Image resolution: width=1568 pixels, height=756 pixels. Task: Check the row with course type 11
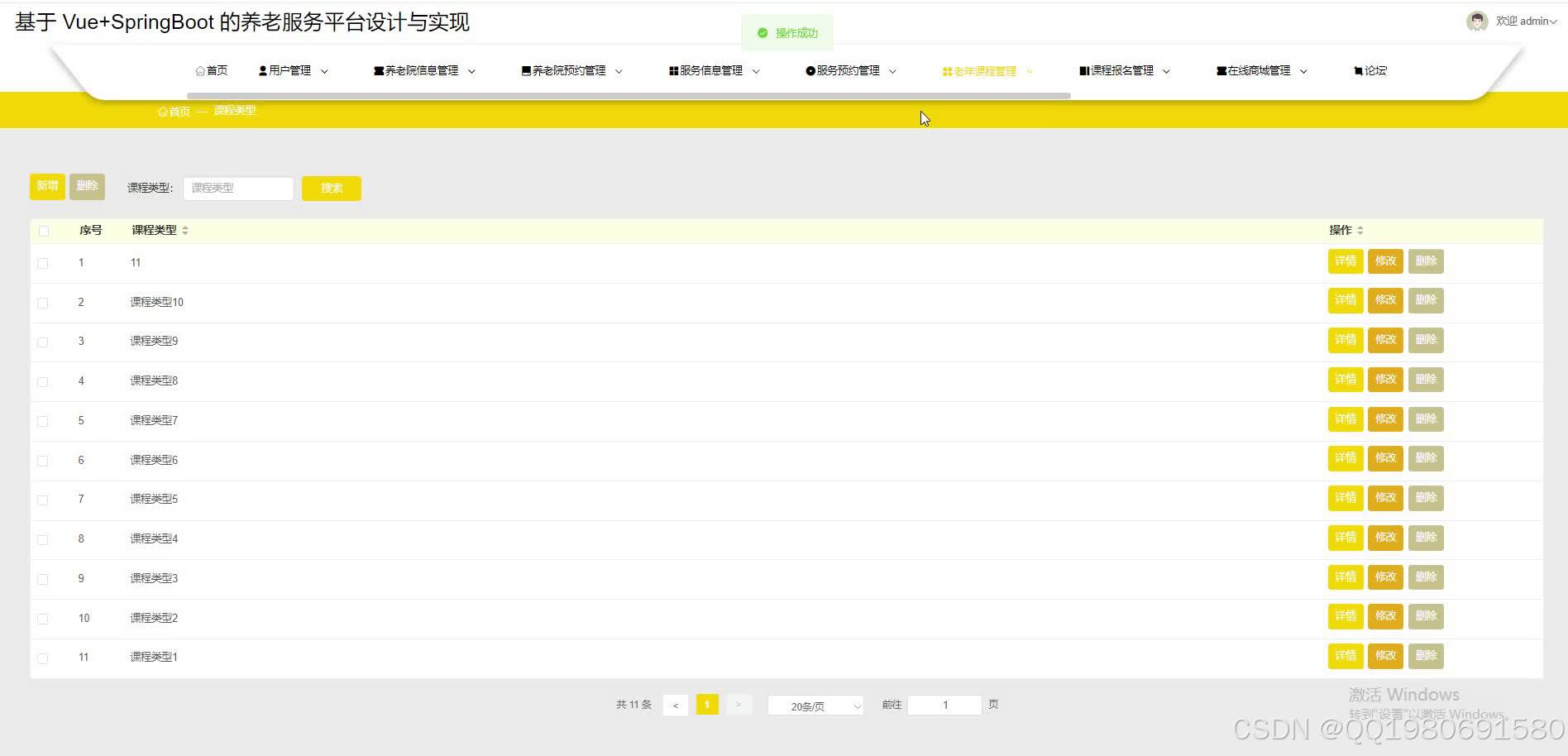point(43,264)
